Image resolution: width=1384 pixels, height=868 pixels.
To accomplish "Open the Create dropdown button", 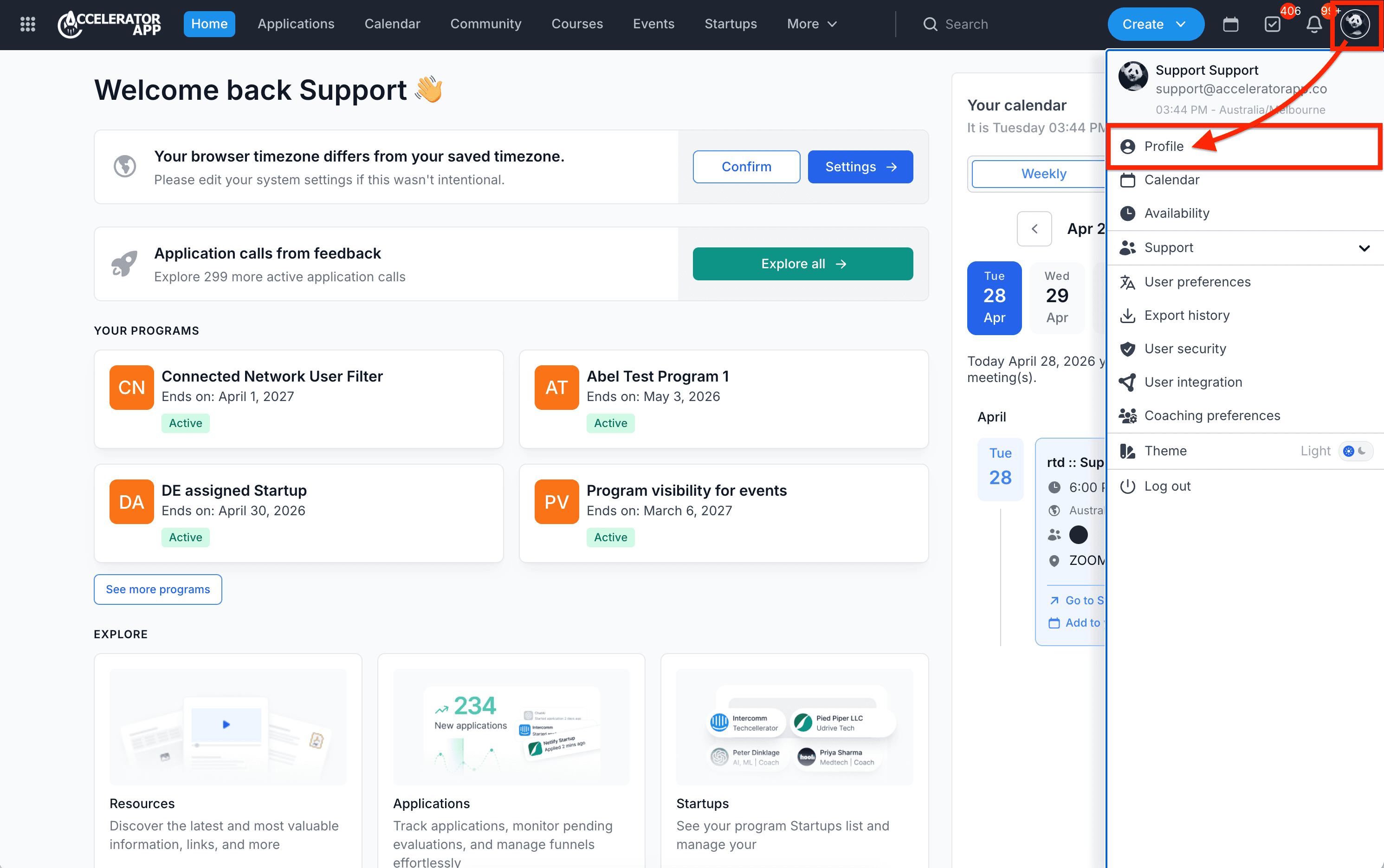I will pos(1155,24).
